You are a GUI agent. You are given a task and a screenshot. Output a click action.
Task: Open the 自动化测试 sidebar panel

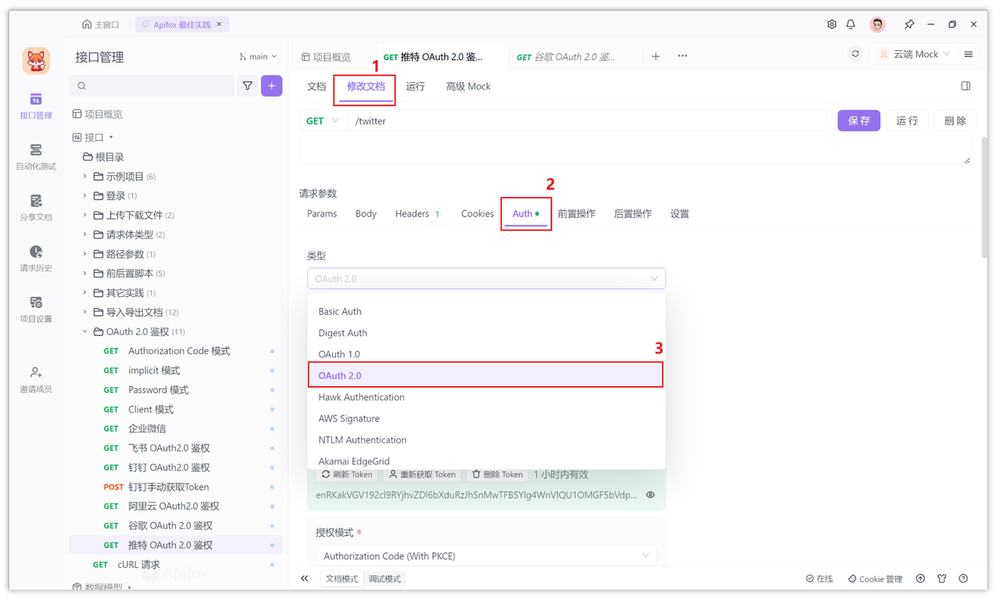(x=35, y=158)
